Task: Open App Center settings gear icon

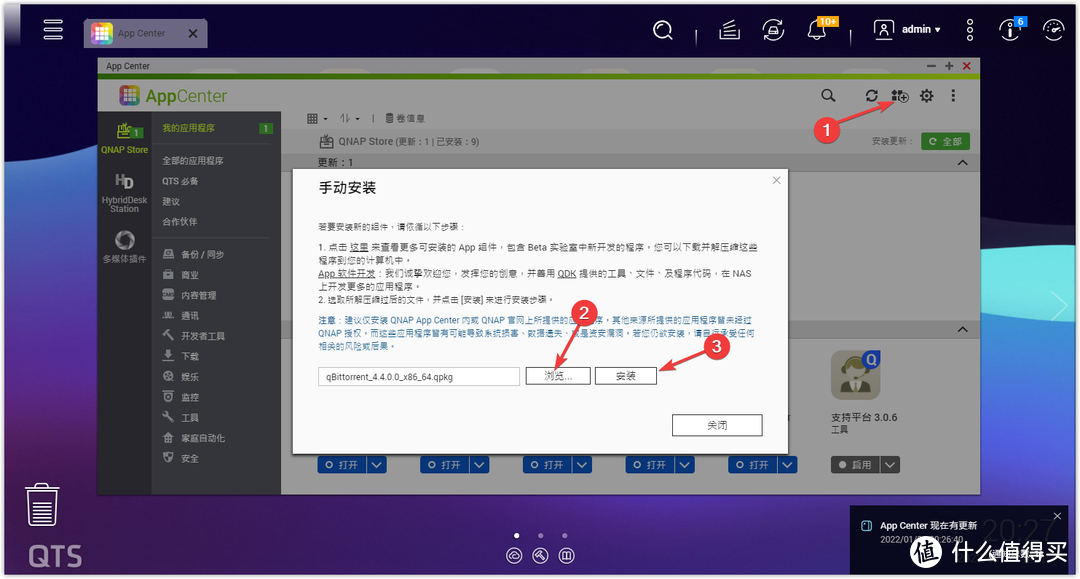Action: pos(926,95)
